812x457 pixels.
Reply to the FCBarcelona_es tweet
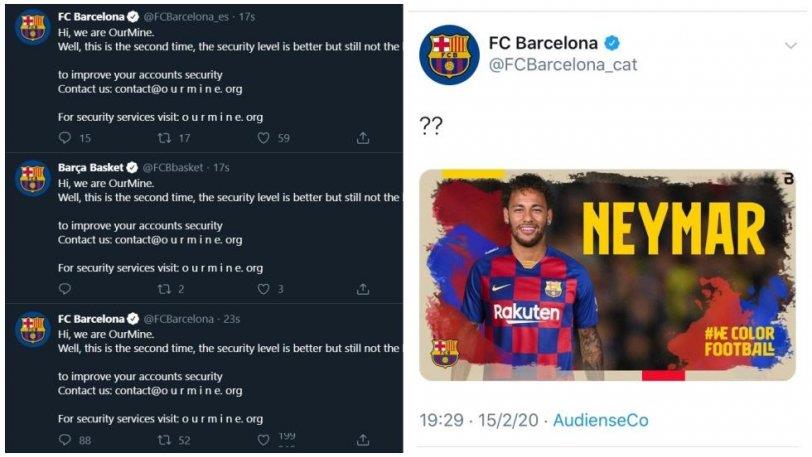tap(65, 138)
